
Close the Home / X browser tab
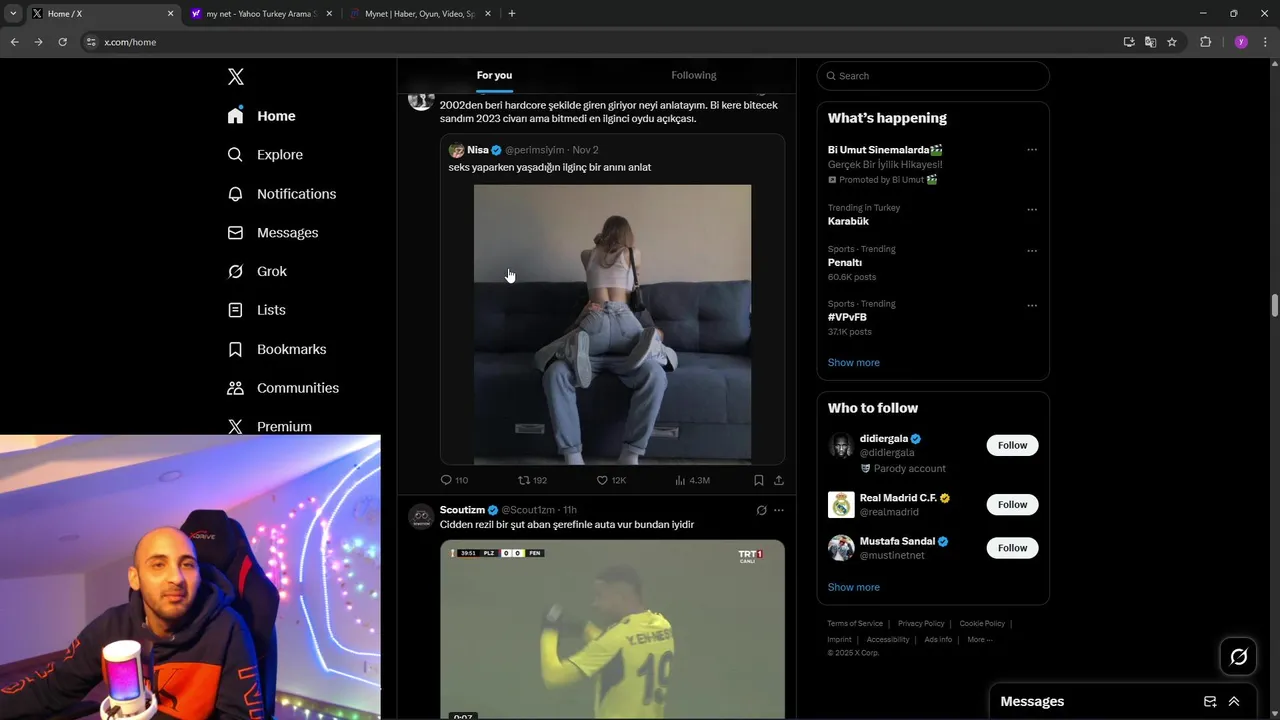[x=170, y=14]
